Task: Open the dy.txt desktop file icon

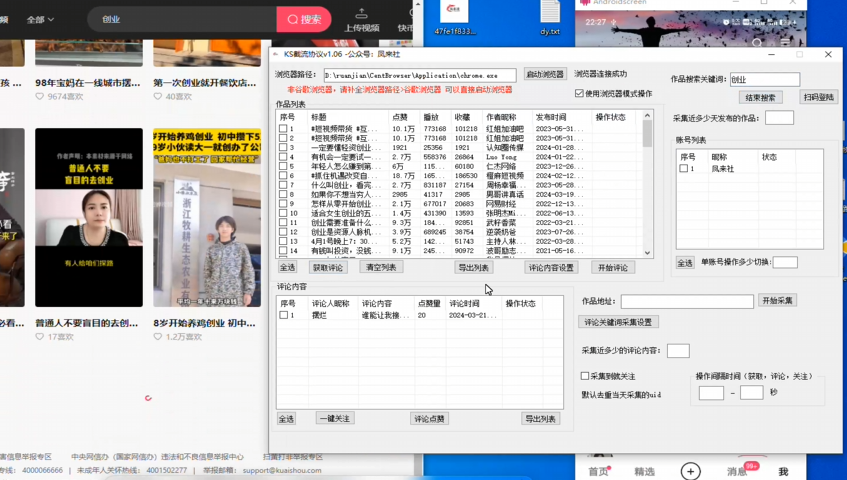Action: (x=550, y=13)
